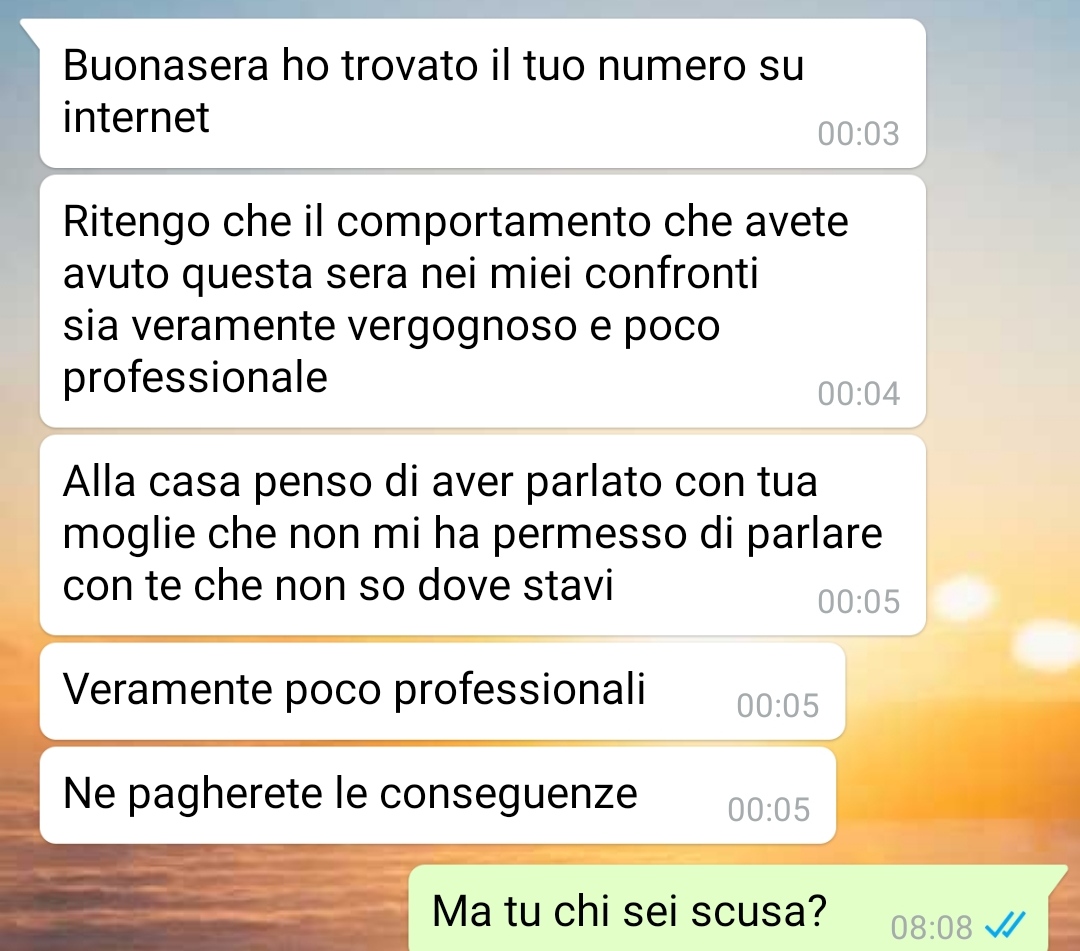Tap the double blue read-receipt checkmarks
The width and height of the screenshot is (1080, 951).
click(1006, 925)
